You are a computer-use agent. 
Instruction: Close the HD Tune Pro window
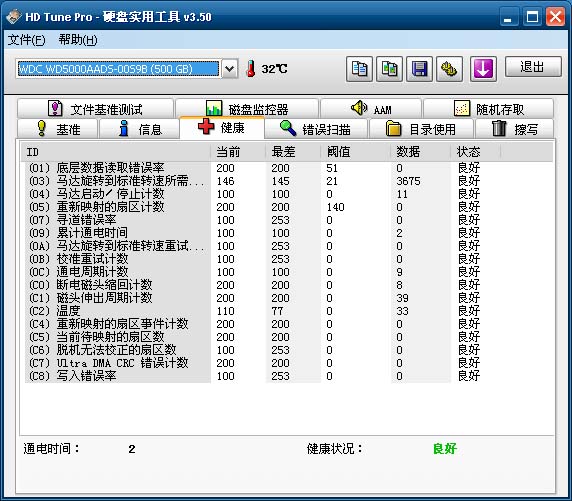click(x=555, y=17)
